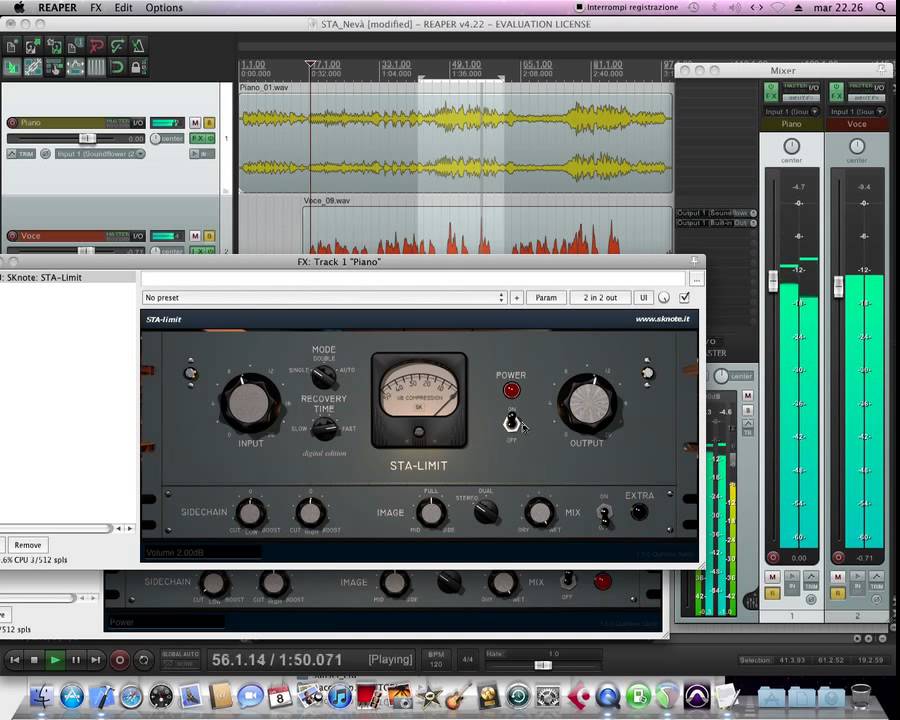Solo the Piano track in track panel
This screenshot has width=900, height=720.
pyautogui.click(x=209, y=122)
